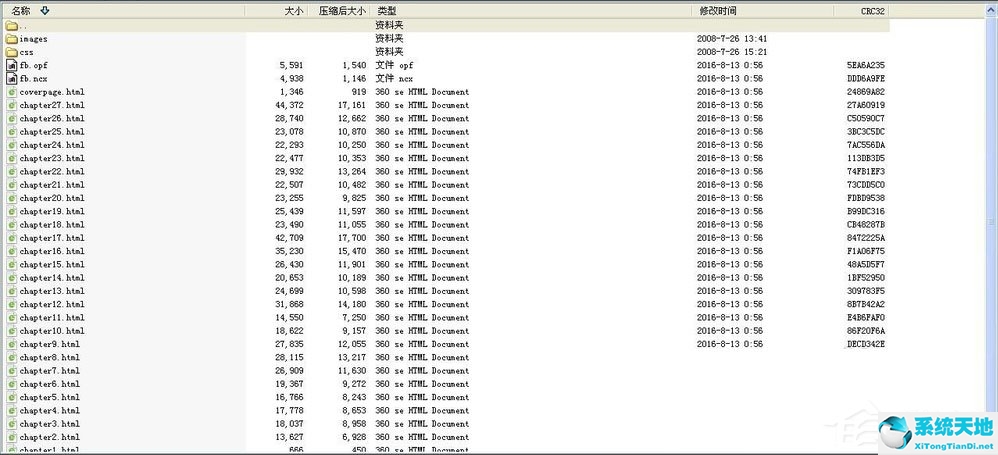Click the chapter18.html file icon
Viewport: 998px width, 455px height.
point(11,225)
